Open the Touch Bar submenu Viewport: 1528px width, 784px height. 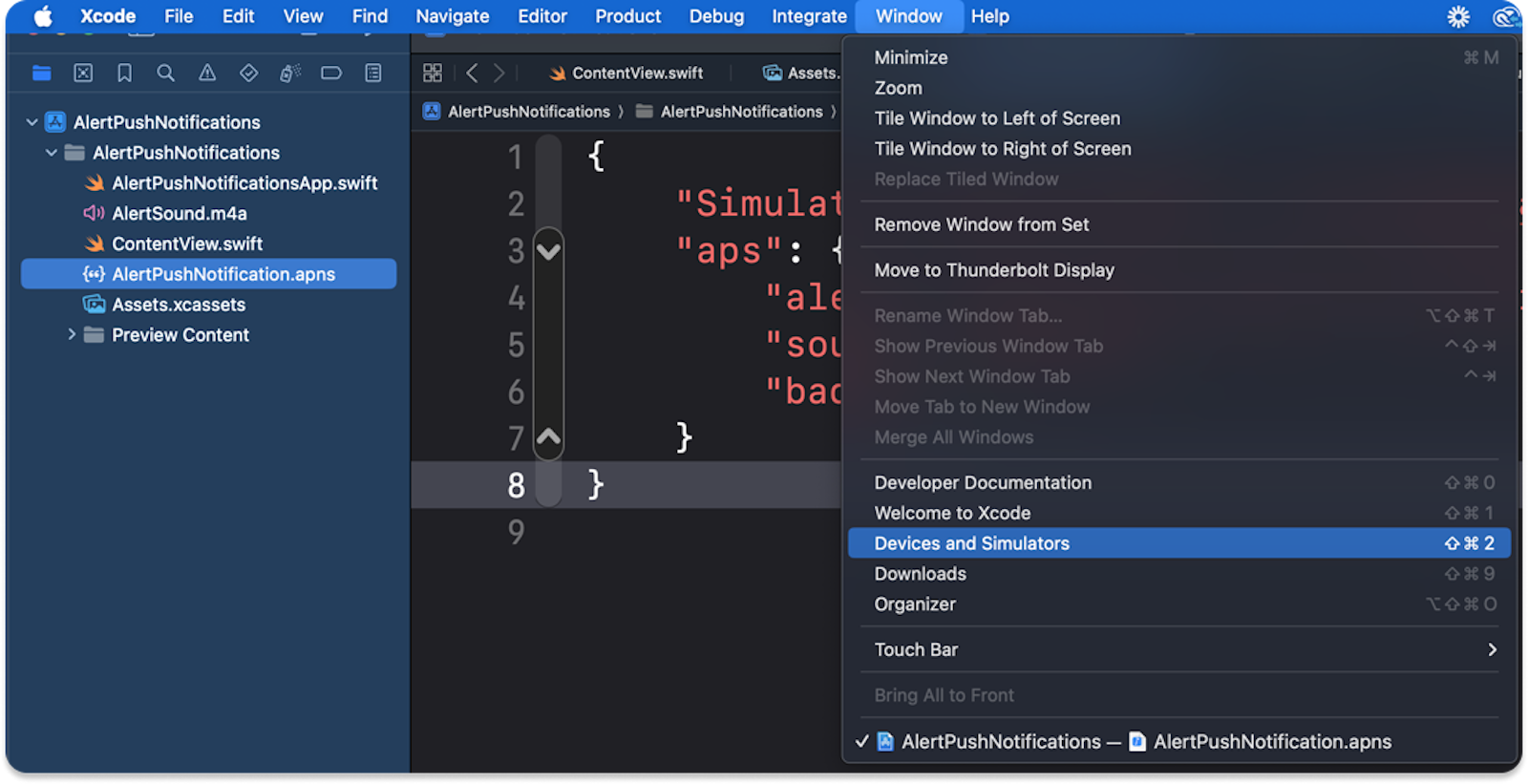(1179, 649)
